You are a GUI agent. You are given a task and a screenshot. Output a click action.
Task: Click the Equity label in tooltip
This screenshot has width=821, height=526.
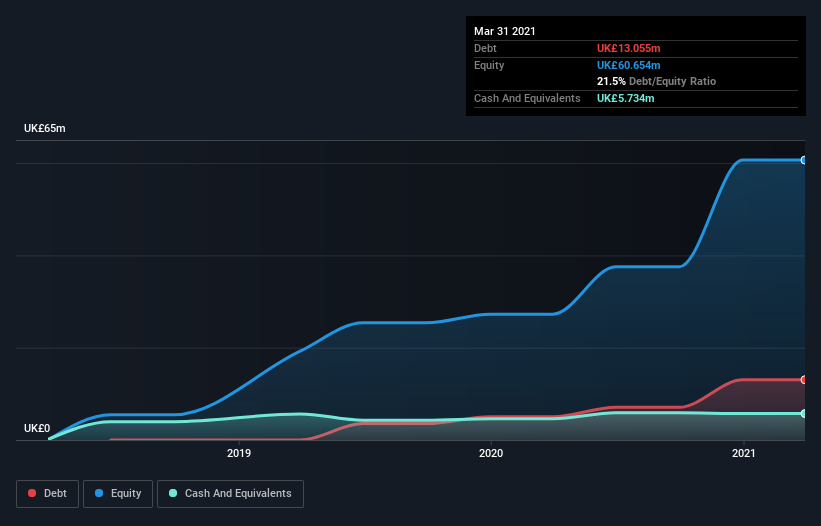[x=489, y=65]
